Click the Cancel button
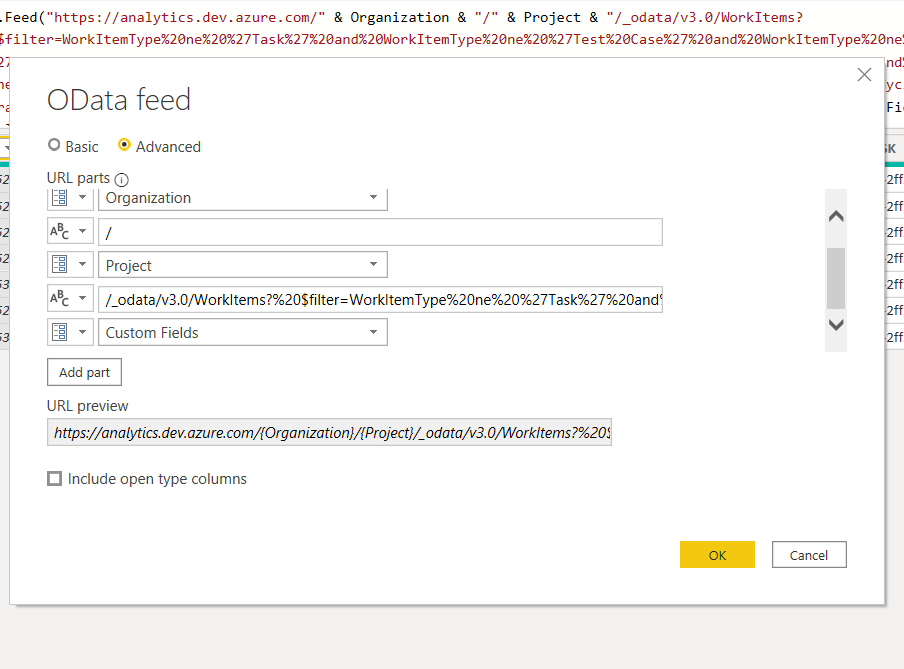Image resolution: width=904 pixels, height=669 pixels. (x=809, y=555)
